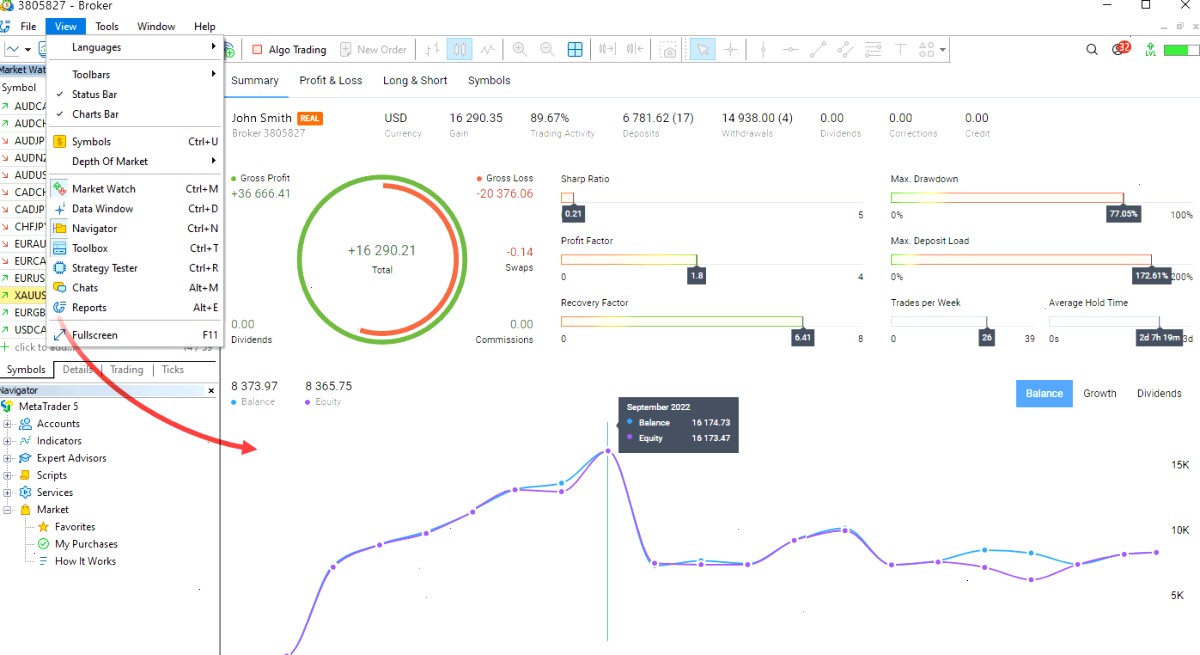The height and width of the screenshot is (655, 1200).
Task: Show the Growth chart view
Action: (x=1100, y=393)
